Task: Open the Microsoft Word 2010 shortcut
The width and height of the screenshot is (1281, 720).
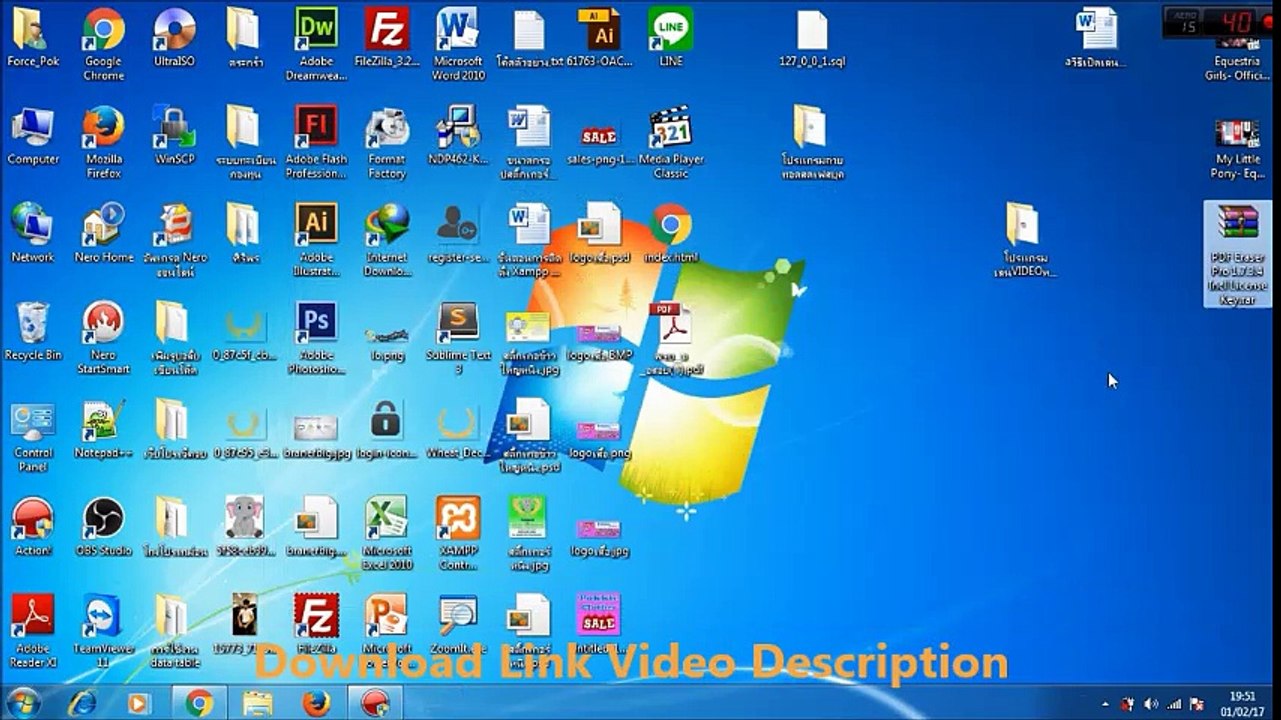Action: [458, 44]
